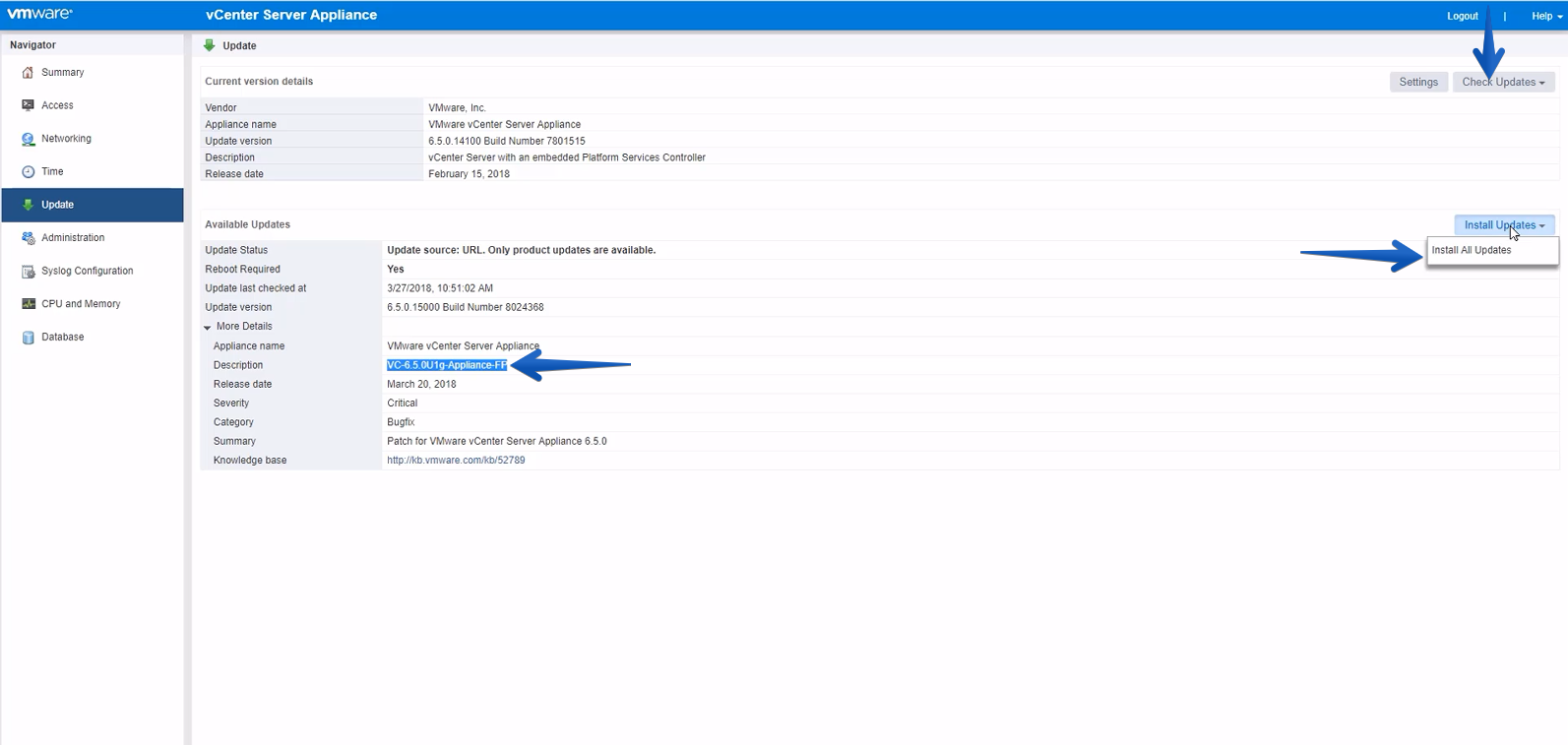Viewport: 1568px width, 745px height.
Task: Click the 3/27/2018, 10:51:02 AM timestamp
Action: (x=440, y=288)
